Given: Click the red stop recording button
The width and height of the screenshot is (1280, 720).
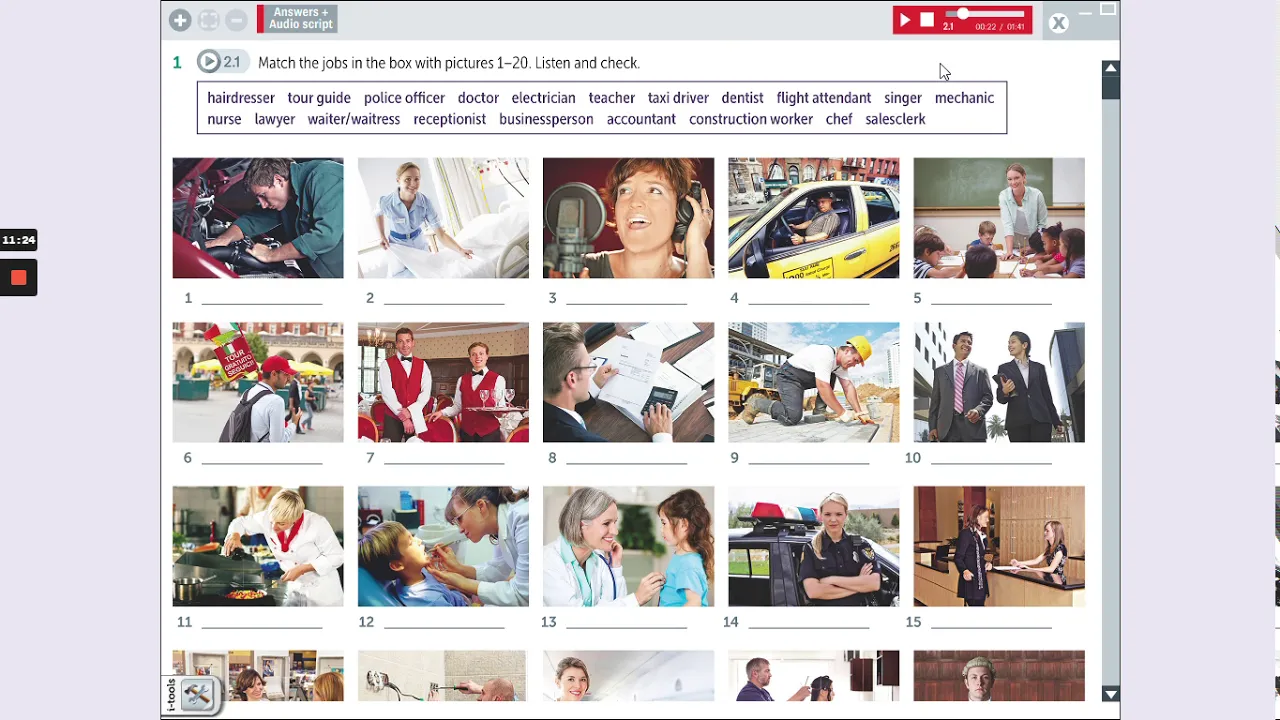Looking at the screenshot, I should coord(18,278).
